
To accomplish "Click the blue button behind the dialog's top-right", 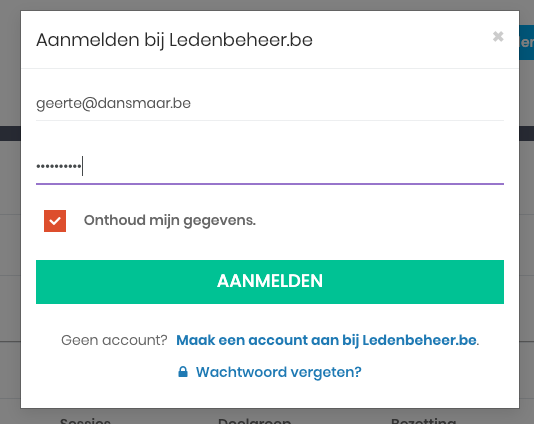I will [x=527, y=42].
